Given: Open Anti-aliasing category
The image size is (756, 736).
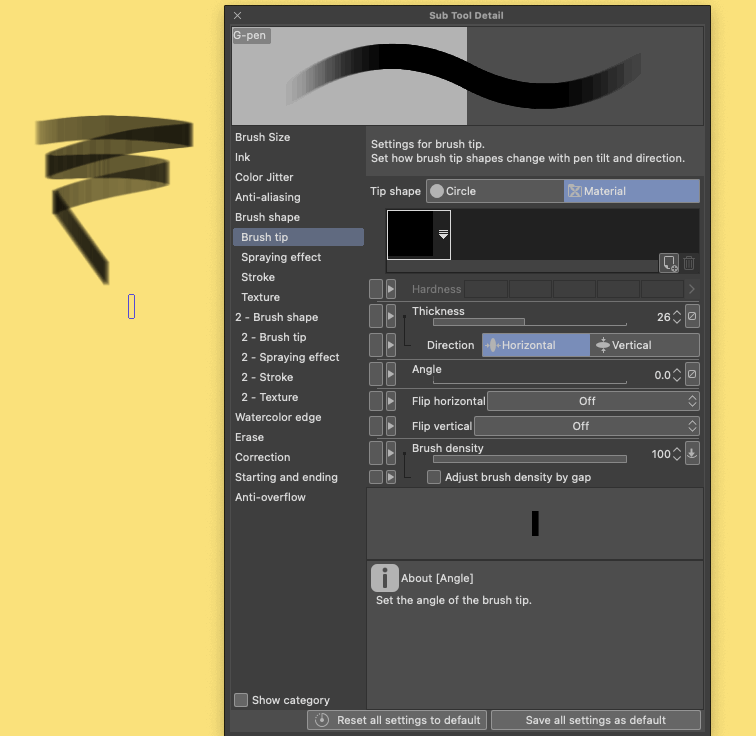Looking at the screenshot, I should tap(268, 197).
